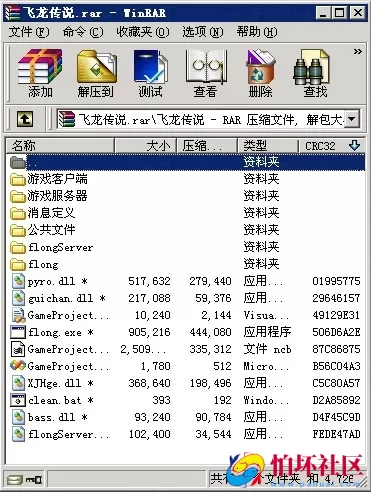Select the flong folder icon
Image resolution: width=371 pixels, height=492 pixels.
[x=18, y=265]
